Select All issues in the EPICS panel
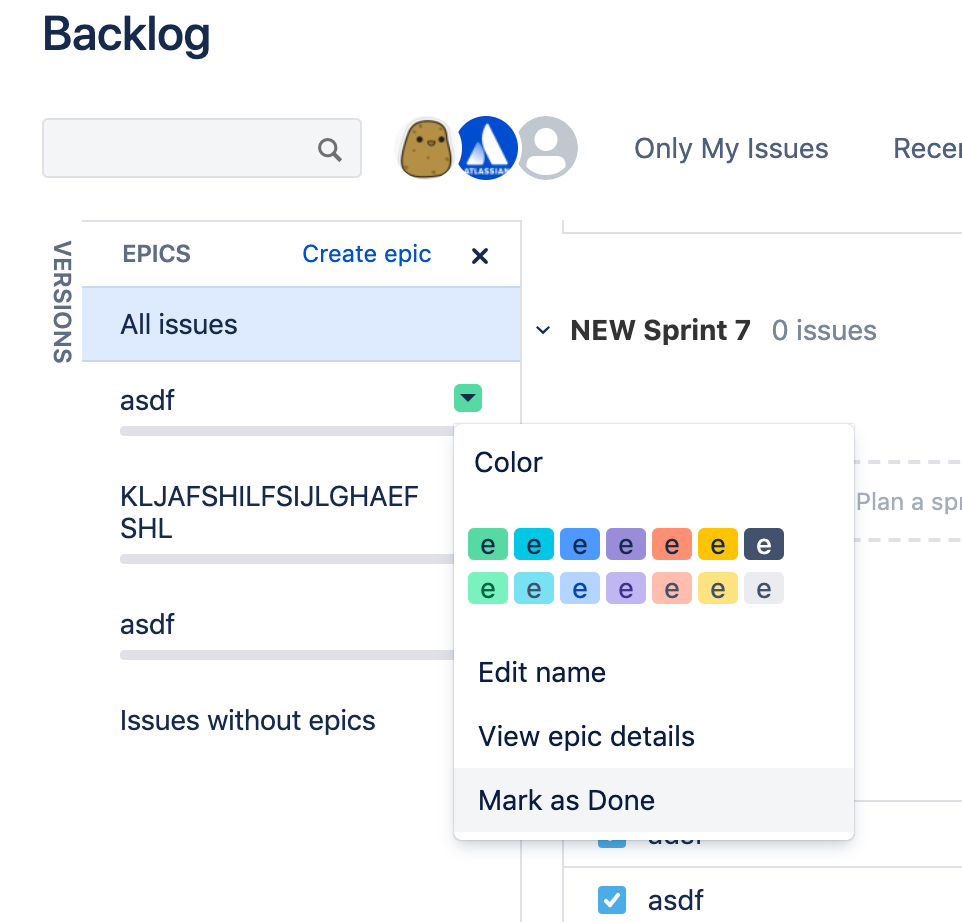Viewport: 962px width, 922px height. [x=179, y=324]
